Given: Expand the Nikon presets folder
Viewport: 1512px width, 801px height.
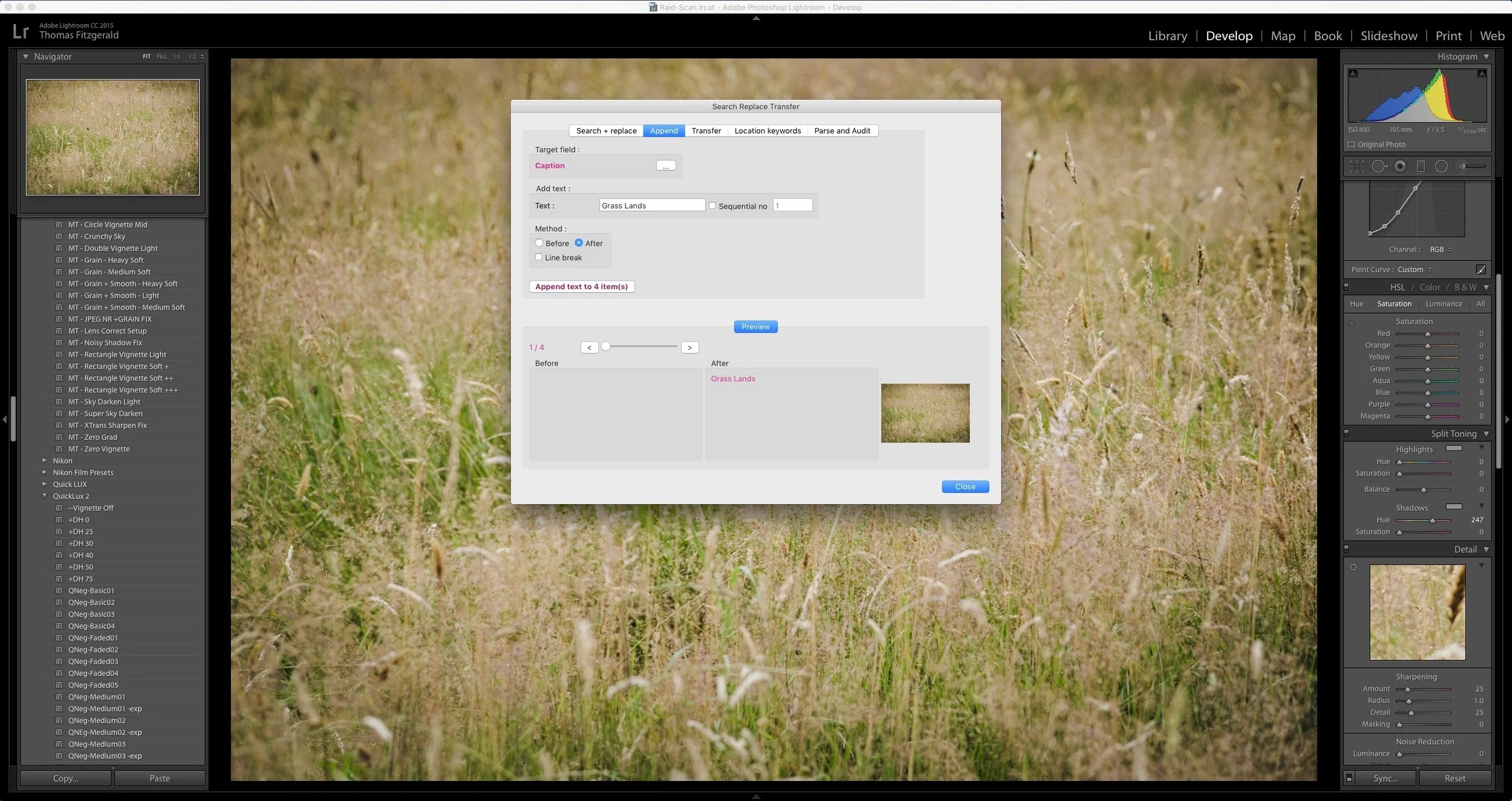Looking at the screenshot, I should (44, 461).
